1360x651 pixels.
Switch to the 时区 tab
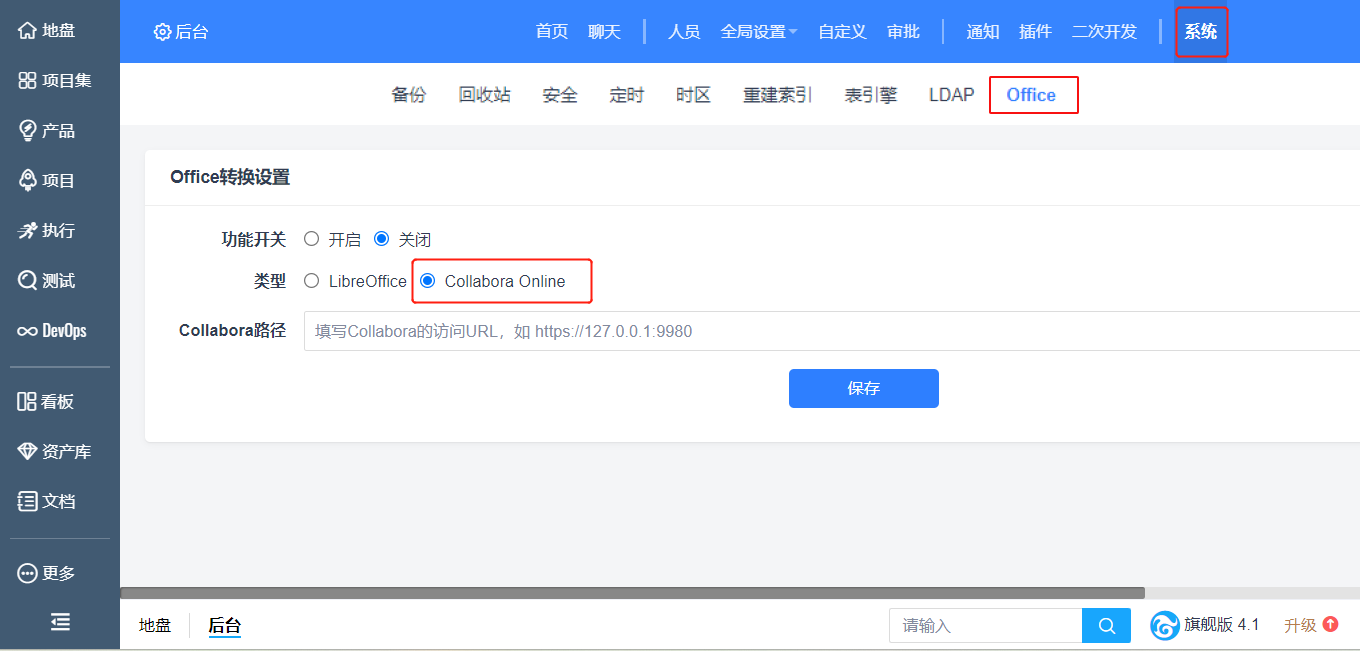tap(693, 95)
